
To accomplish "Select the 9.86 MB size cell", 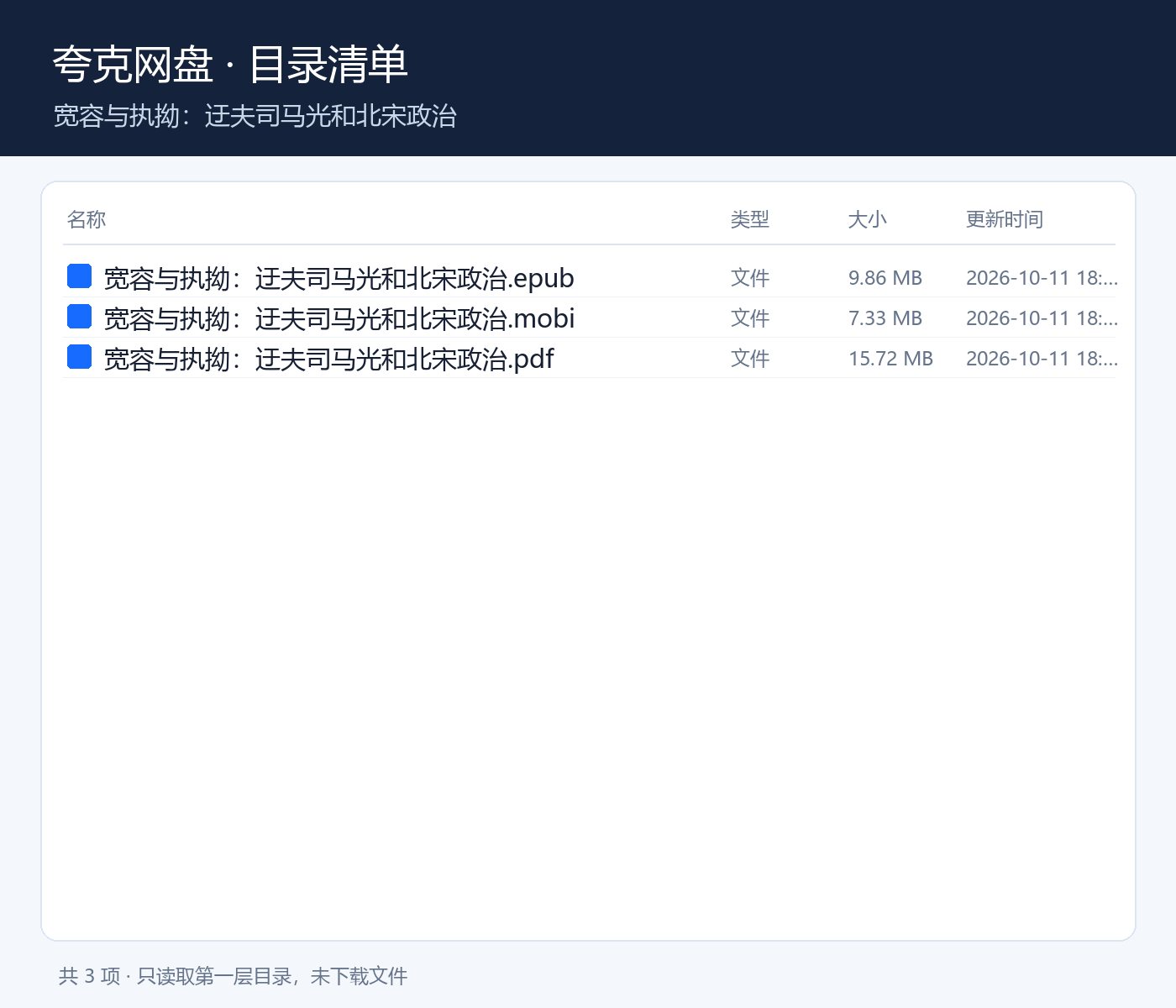I will click(885, 278).
